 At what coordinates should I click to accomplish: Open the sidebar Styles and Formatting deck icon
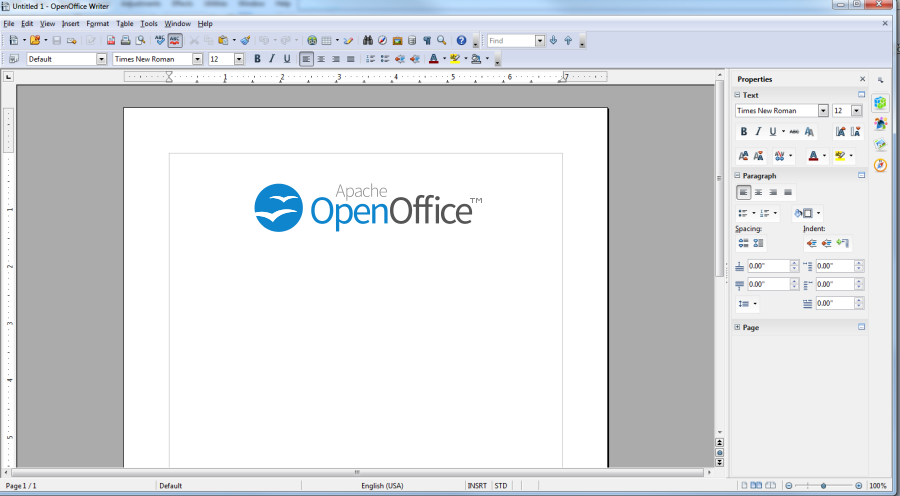(880, 123)
